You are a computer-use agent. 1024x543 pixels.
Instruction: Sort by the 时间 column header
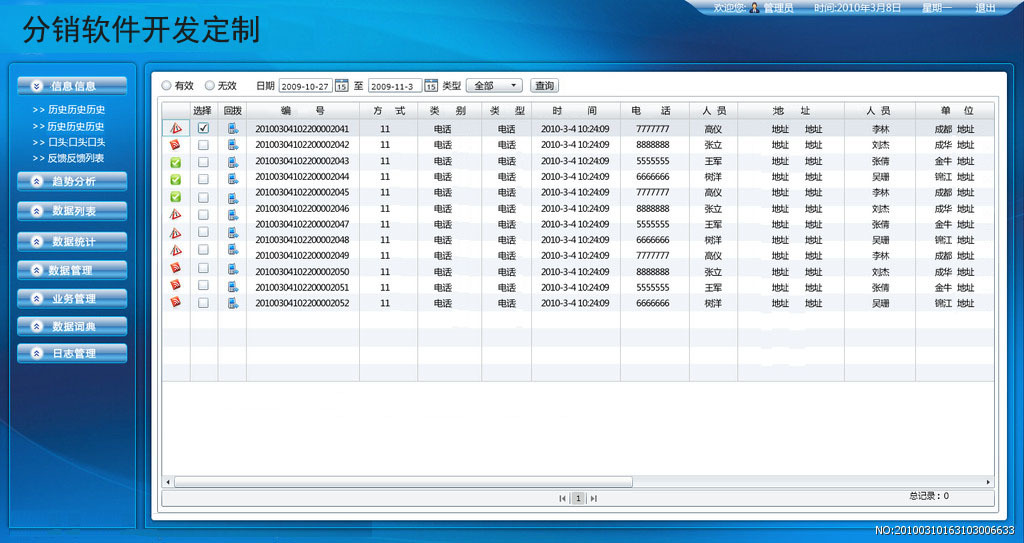tap(575, 111)
